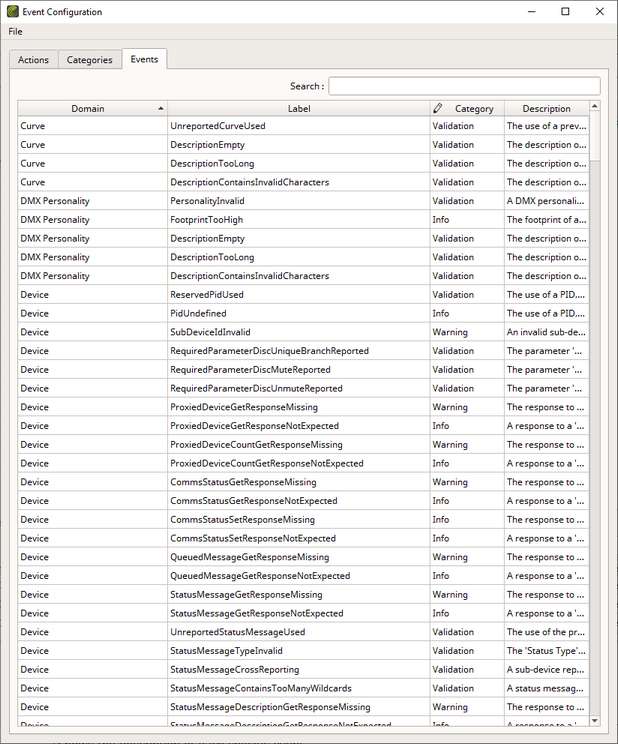Viewport: 618px width, 744px height.
Task: Minimize the Event Configuration window
Action: (x=532, y=11)
